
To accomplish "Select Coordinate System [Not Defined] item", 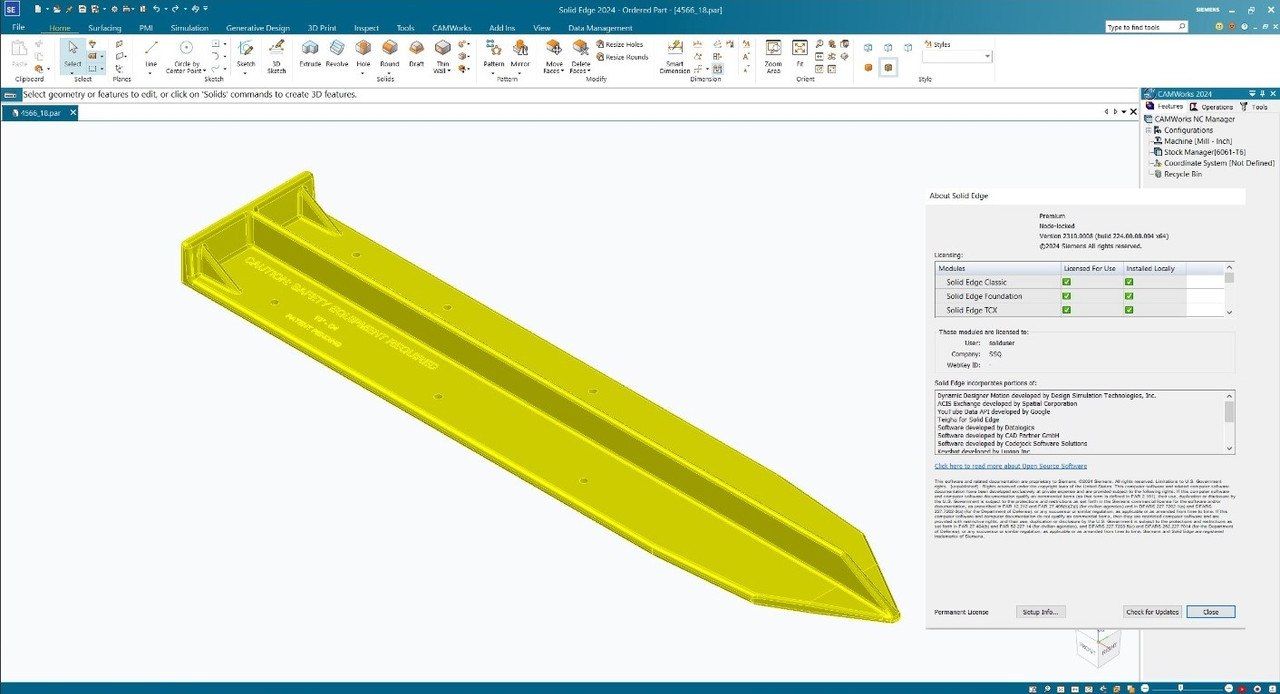I will tap(1213, 163).
